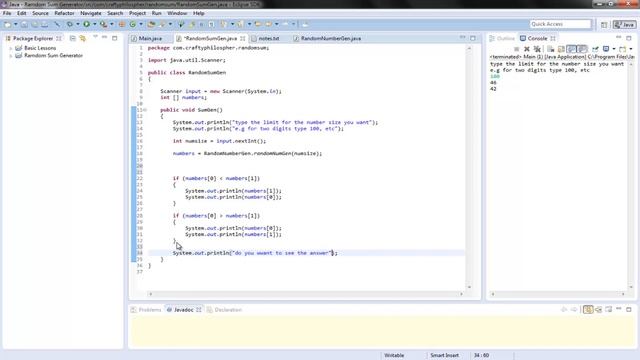
Task: Click the editor horizontal scrollbar
Action: (x=306, y=294)
